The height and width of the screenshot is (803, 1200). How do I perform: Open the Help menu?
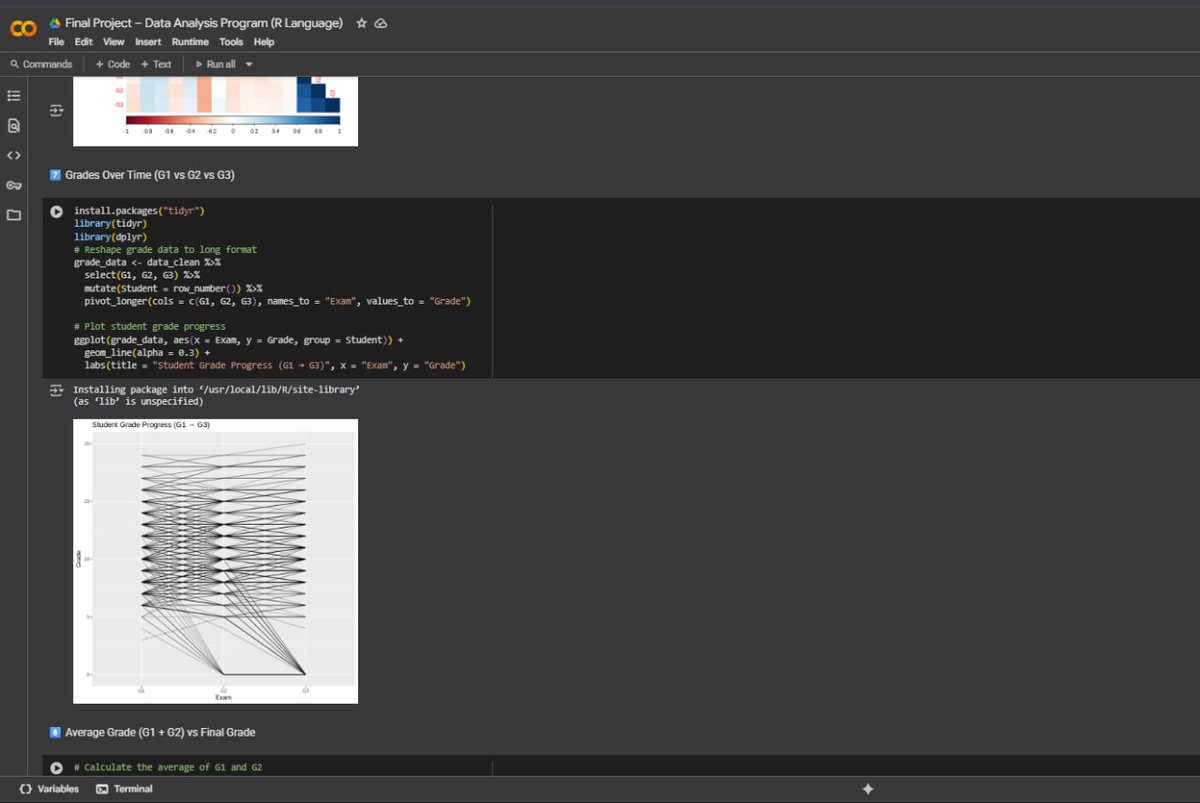(264, 42)
